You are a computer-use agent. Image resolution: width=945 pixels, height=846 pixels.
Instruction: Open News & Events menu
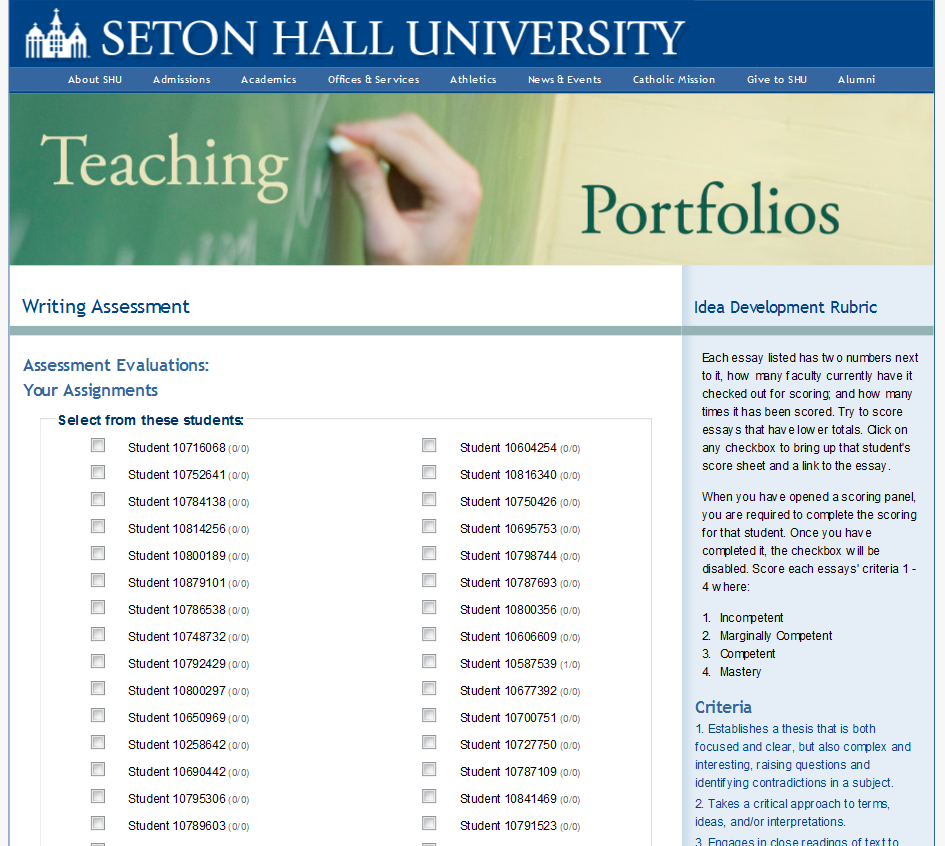coord(564,80)
